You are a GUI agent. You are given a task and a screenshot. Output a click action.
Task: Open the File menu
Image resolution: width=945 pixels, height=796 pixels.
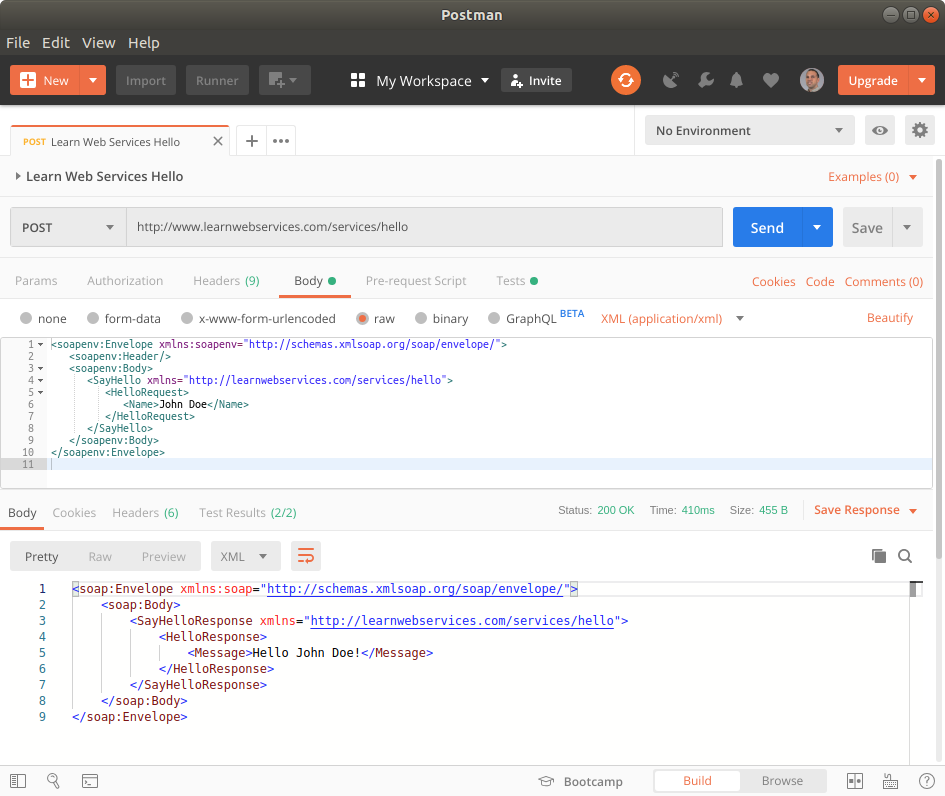click(18, 43)
